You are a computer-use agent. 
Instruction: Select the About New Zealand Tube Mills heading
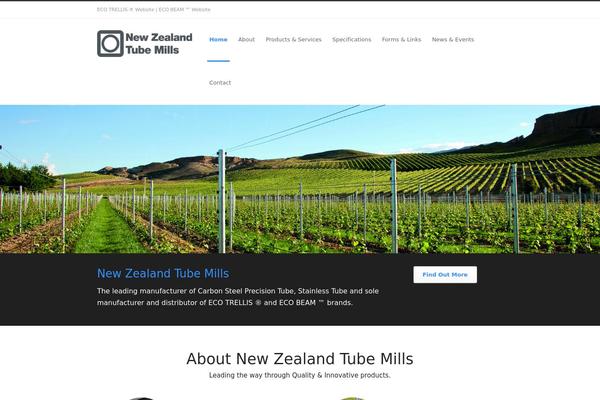click(300, 359)
